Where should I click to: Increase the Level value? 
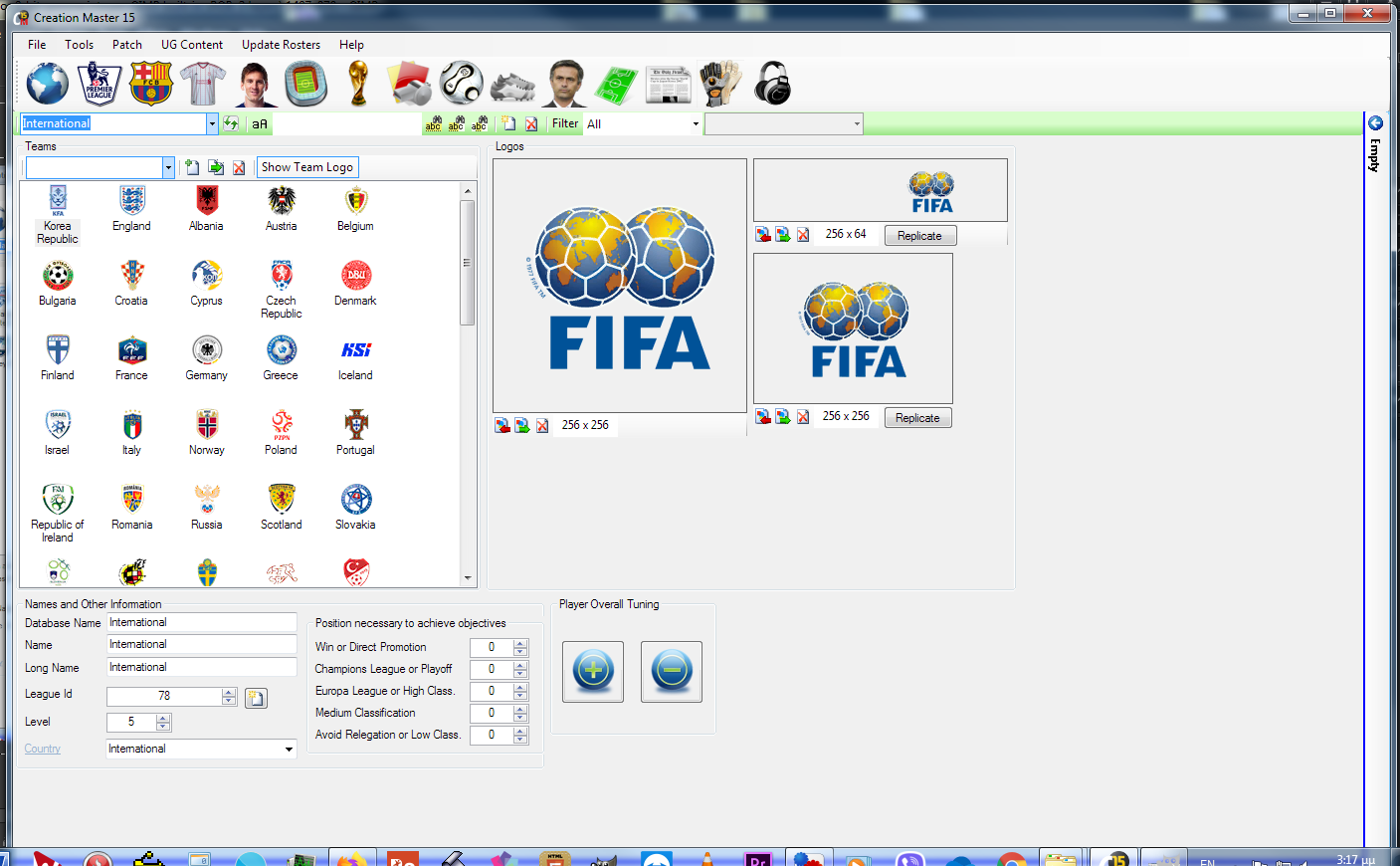163,718
